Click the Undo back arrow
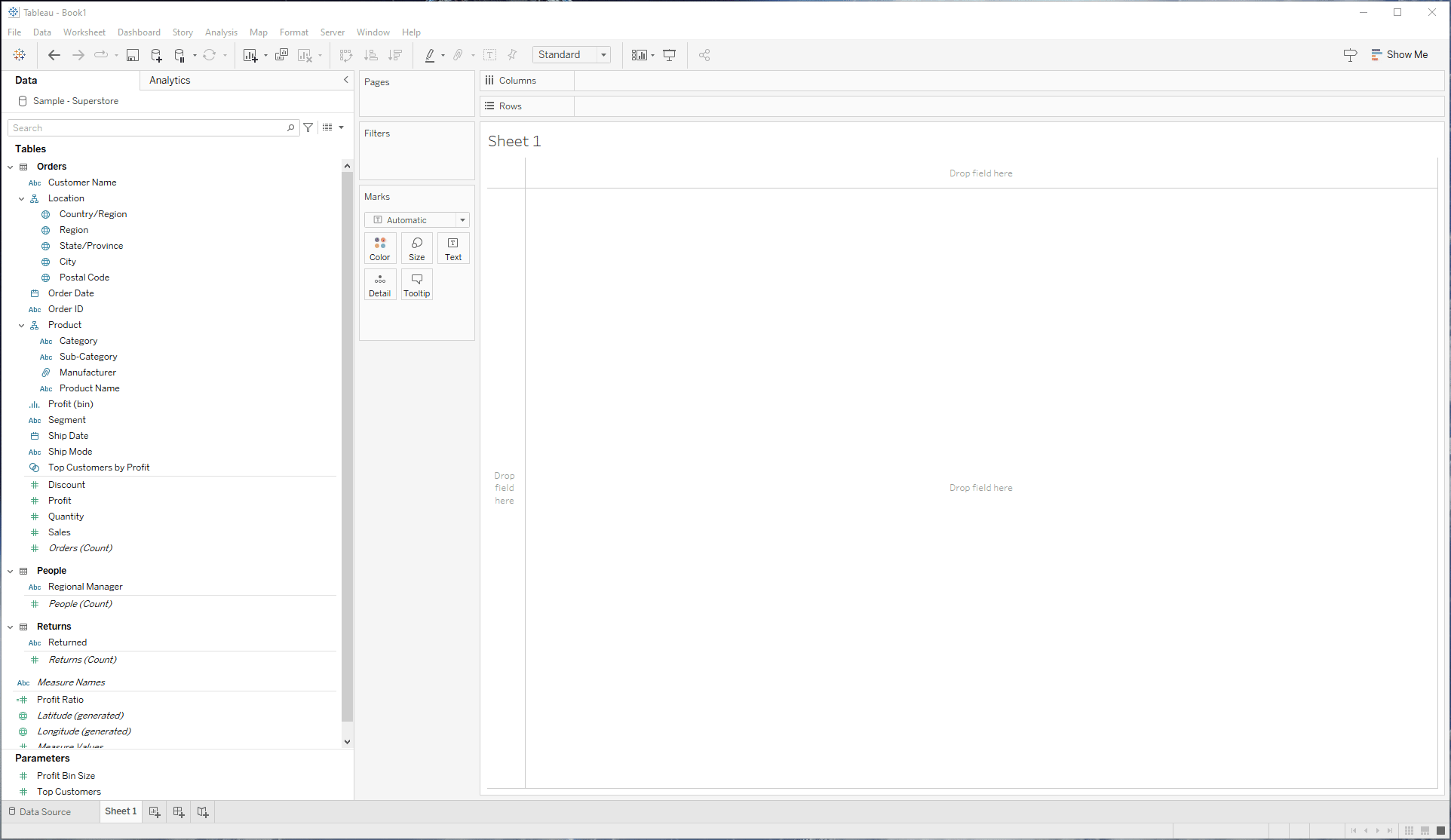Image resolution: width=1451 pixels, height=840 pixels. (54, 55)
